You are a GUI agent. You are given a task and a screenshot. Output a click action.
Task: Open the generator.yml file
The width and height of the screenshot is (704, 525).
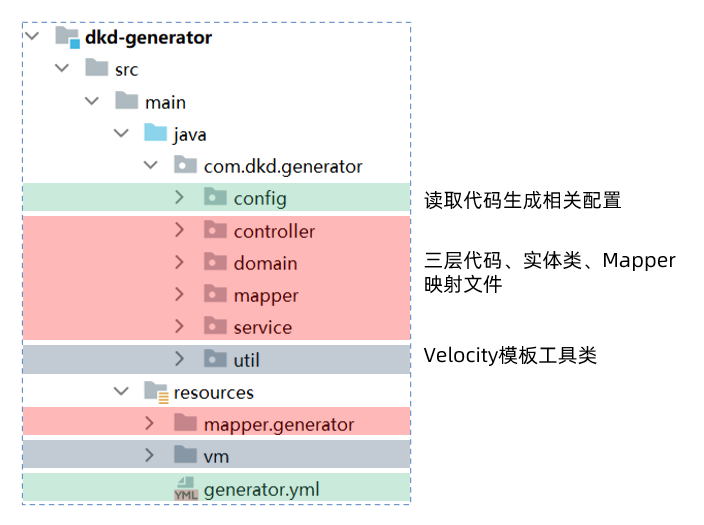(261, 489)
